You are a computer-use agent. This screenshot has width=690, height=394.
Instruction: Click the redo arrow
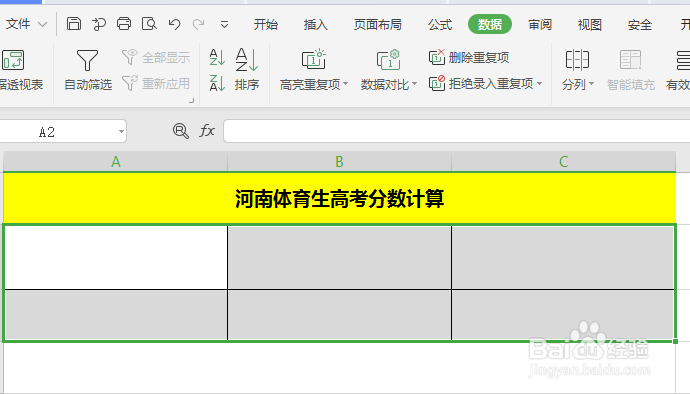click(x=198, y=24)
